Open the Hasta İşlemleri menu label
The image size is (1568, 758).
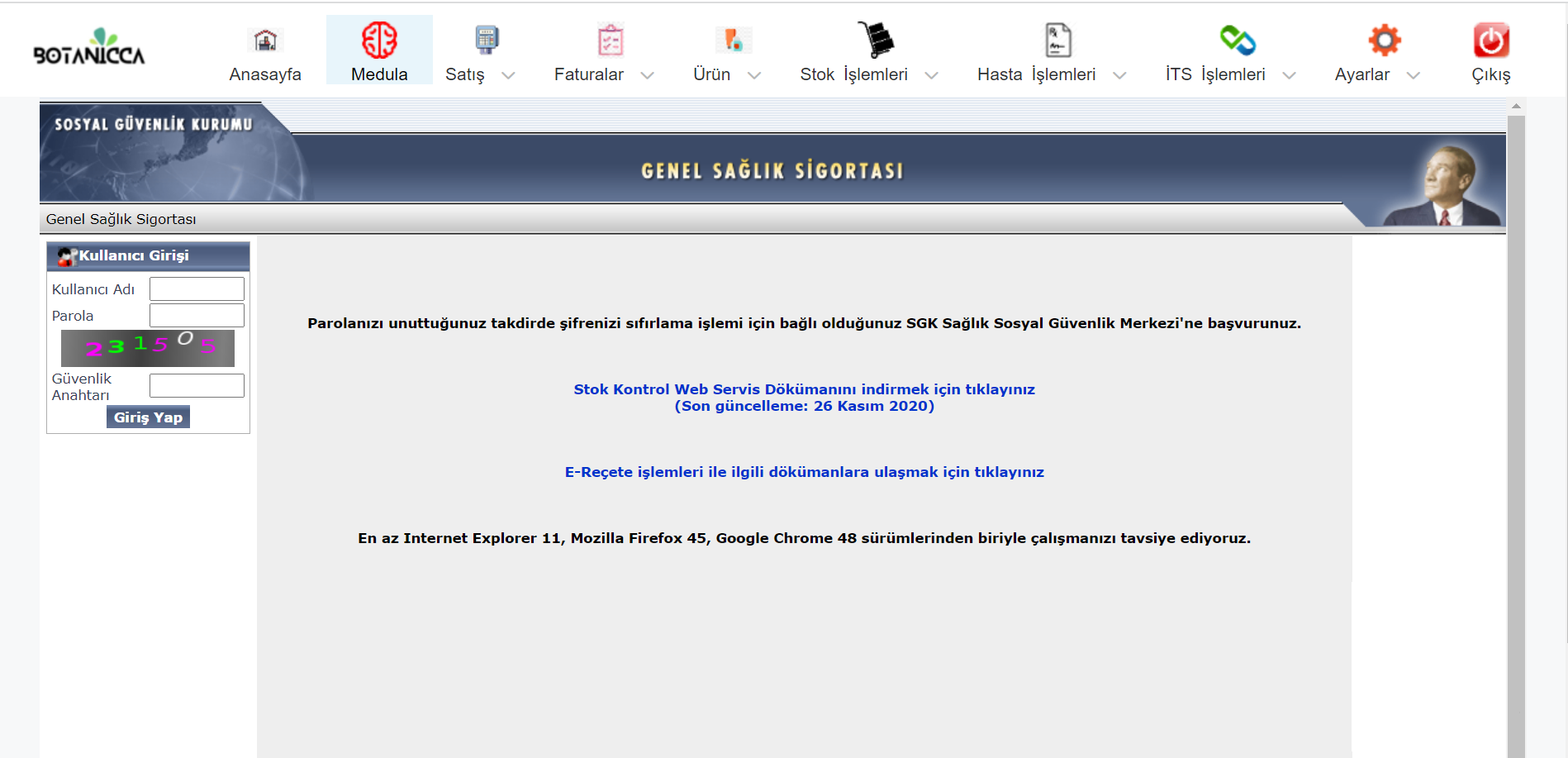tap(1037, 74)
